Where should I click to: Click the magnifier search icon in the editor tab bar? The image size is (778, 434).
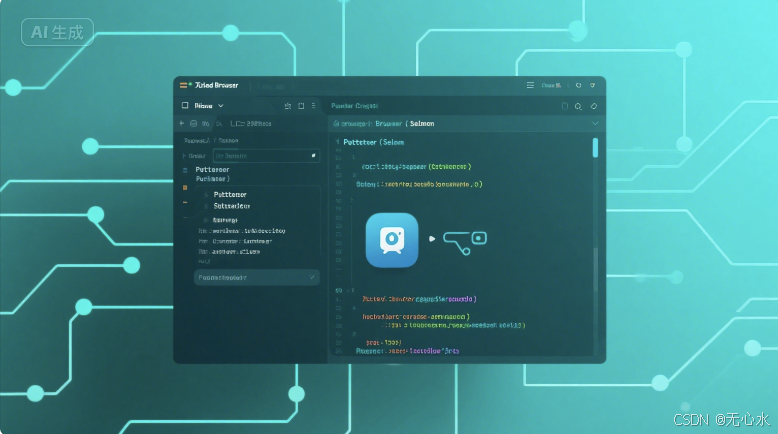click(578, 106)
